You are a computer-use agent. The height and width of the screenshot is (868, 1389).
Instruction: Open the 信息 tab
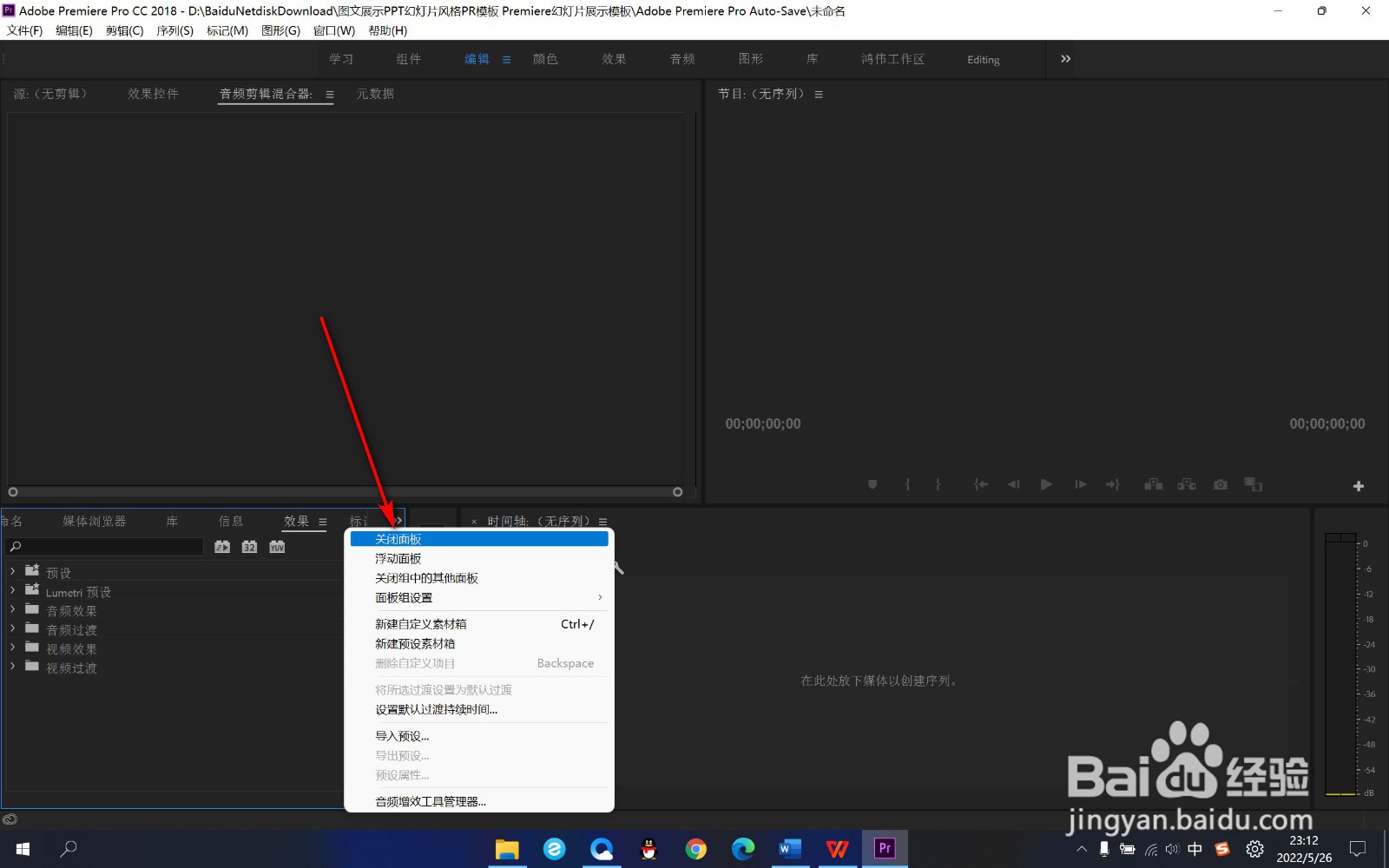[x=231, y=521]
